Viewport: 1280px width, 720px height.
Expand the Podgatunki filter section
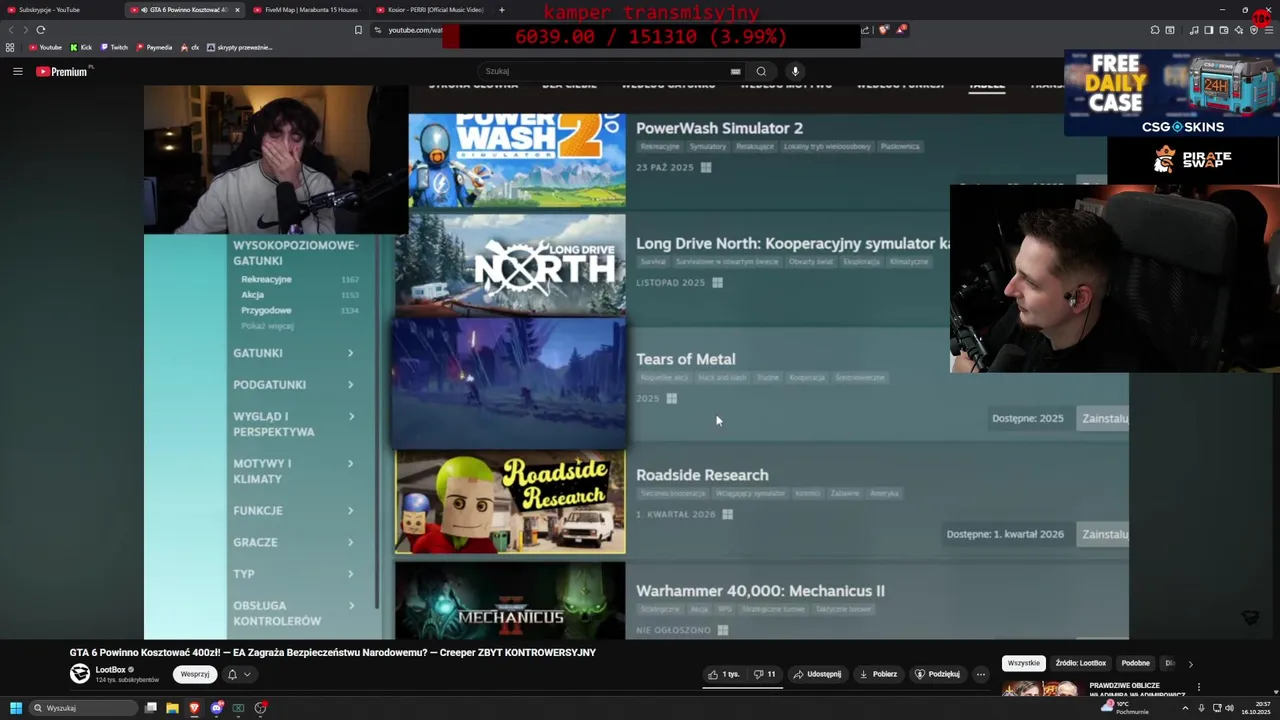click(x=294, y=384)
